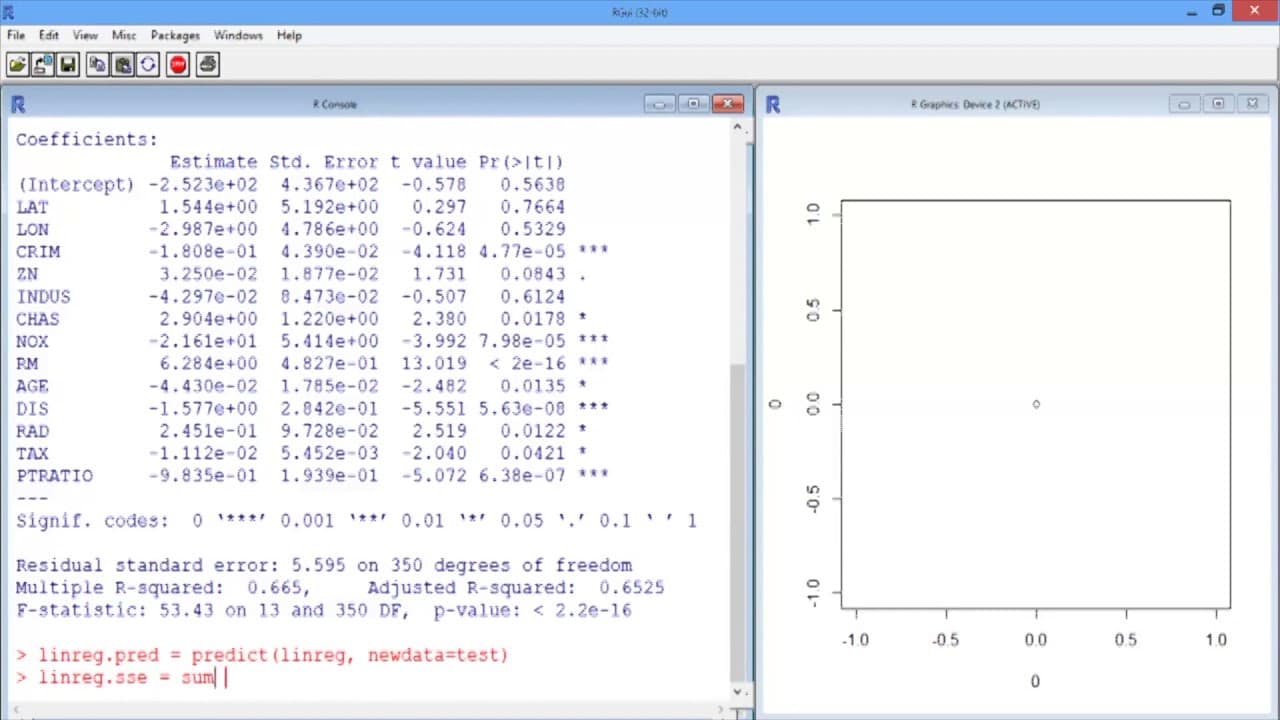Click the R logo in R Console title bar
Viewport: 1280px width, 720px height.
[x=17, y=104]
